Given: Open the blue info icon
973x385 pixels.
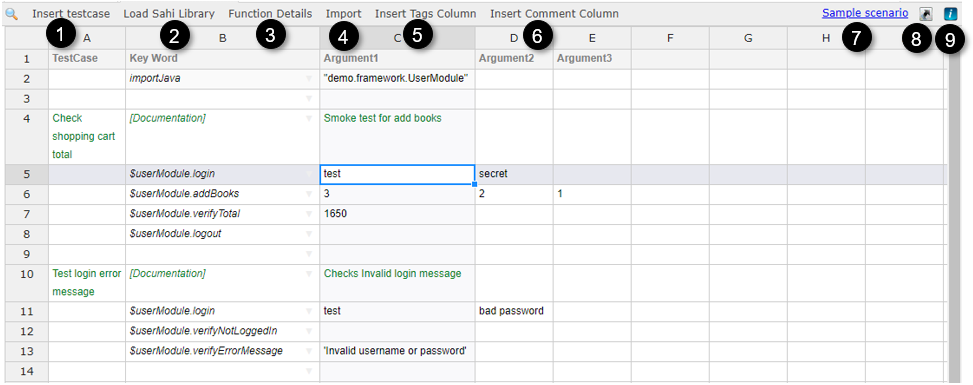Looking at the screenshot, I should tap(949, 14).
